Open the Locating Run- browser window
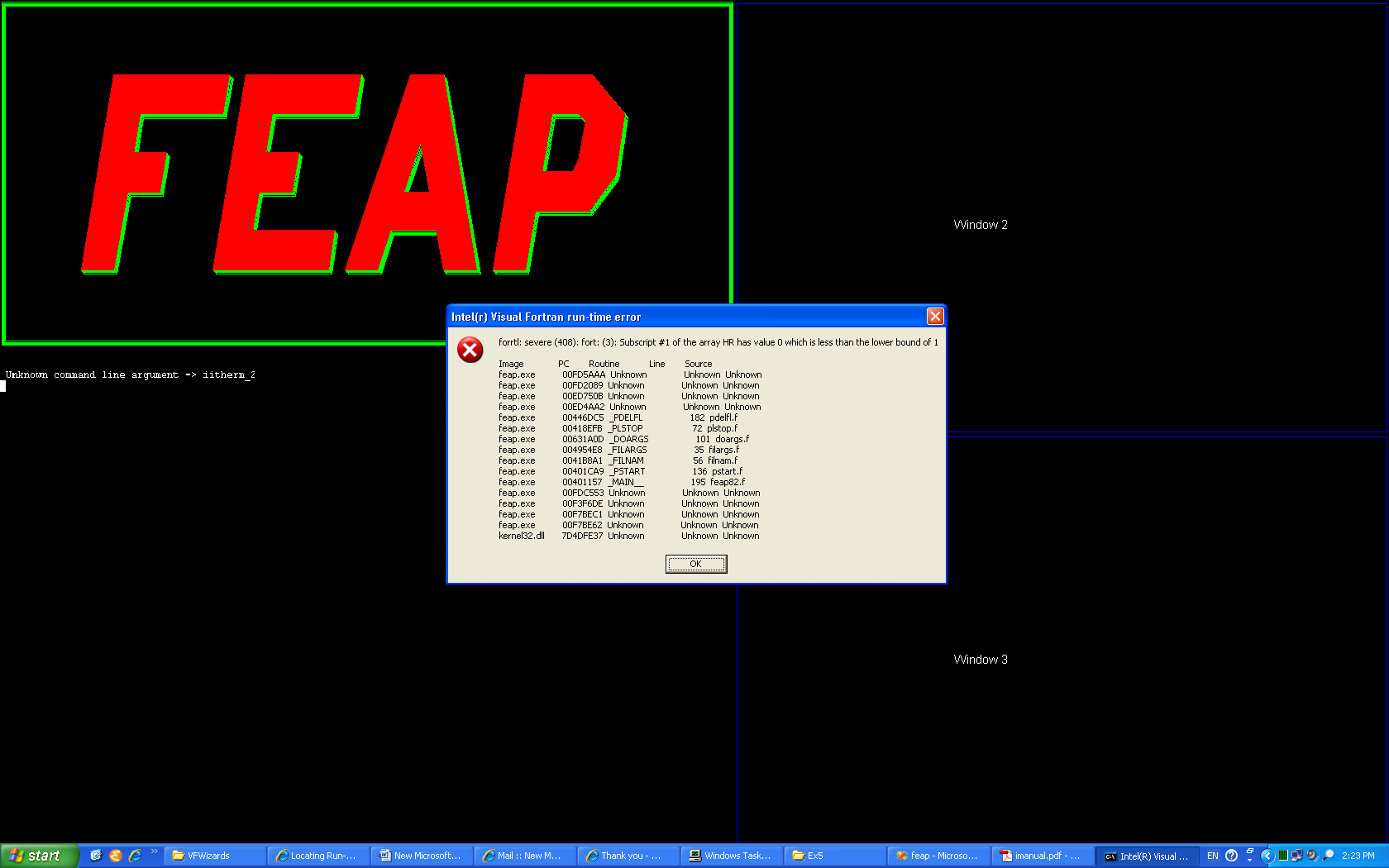Image resolution: width=1389 pixels, height=868 pixels. (318, 856)
